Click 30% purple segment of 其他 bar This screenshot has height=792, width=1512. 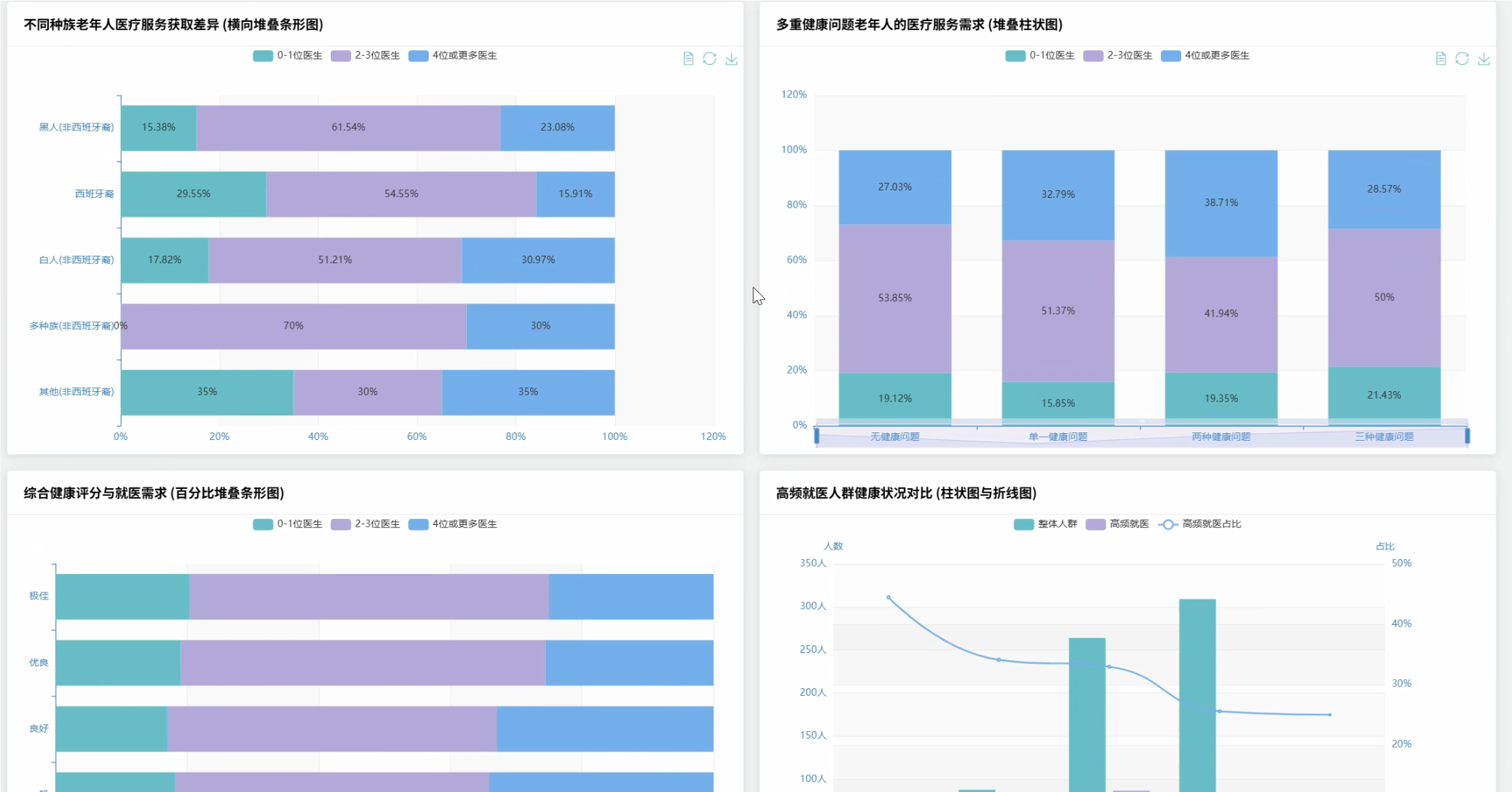(368, 393)
